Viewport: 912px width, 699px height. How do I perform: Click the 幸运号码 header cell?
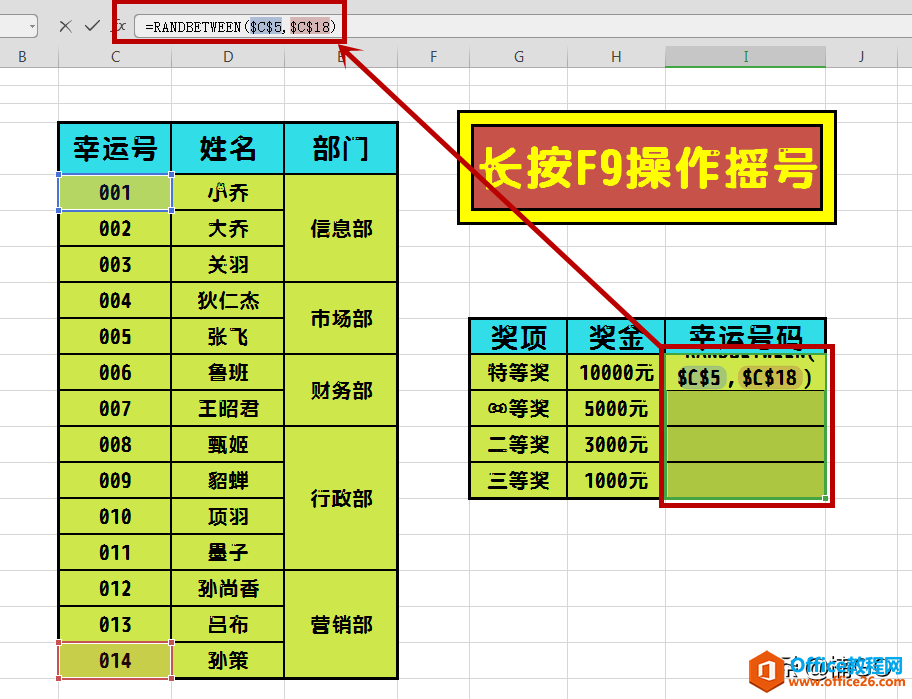[746, 336]
